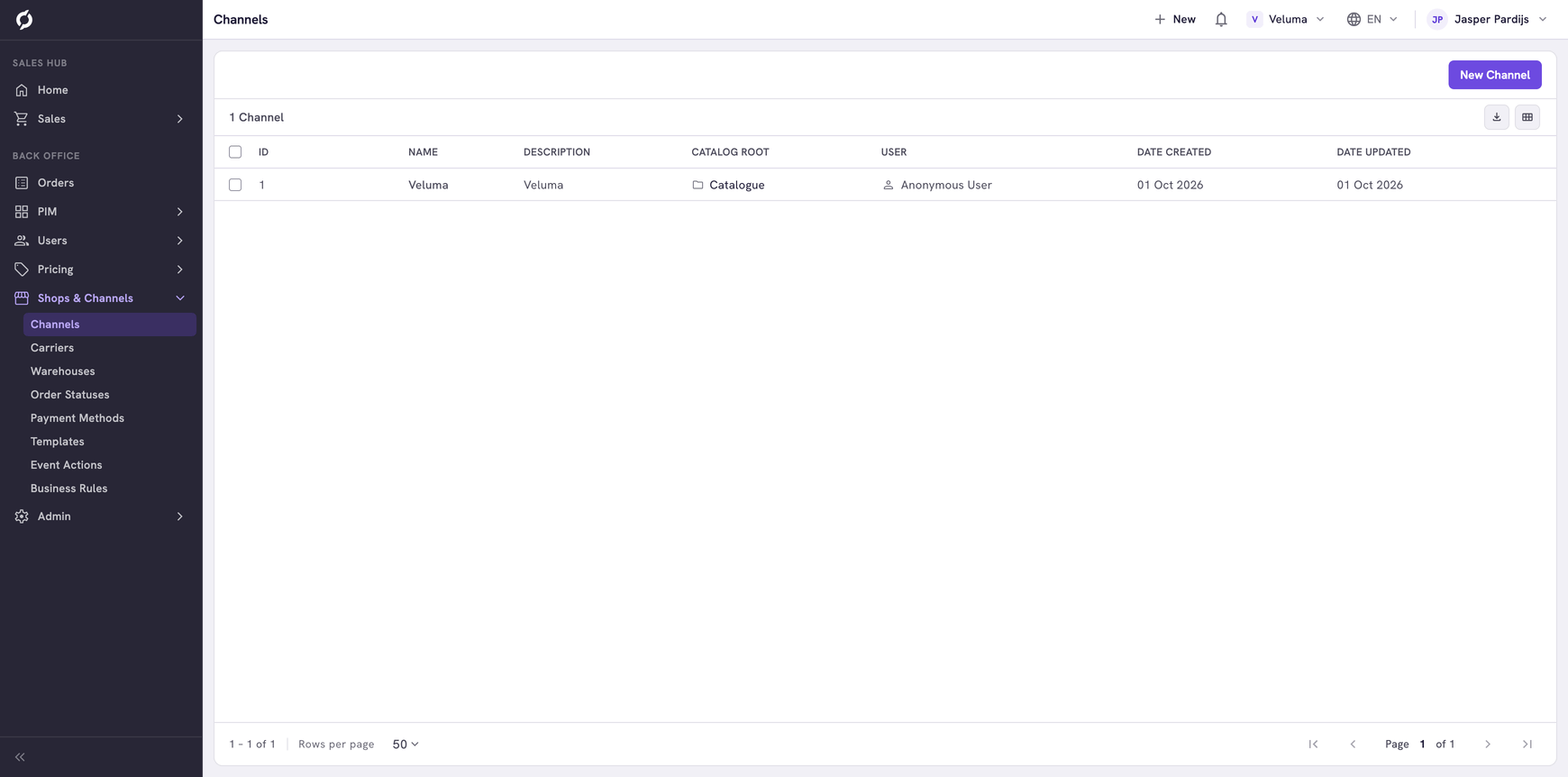Click the New plus button in header

1175,19
